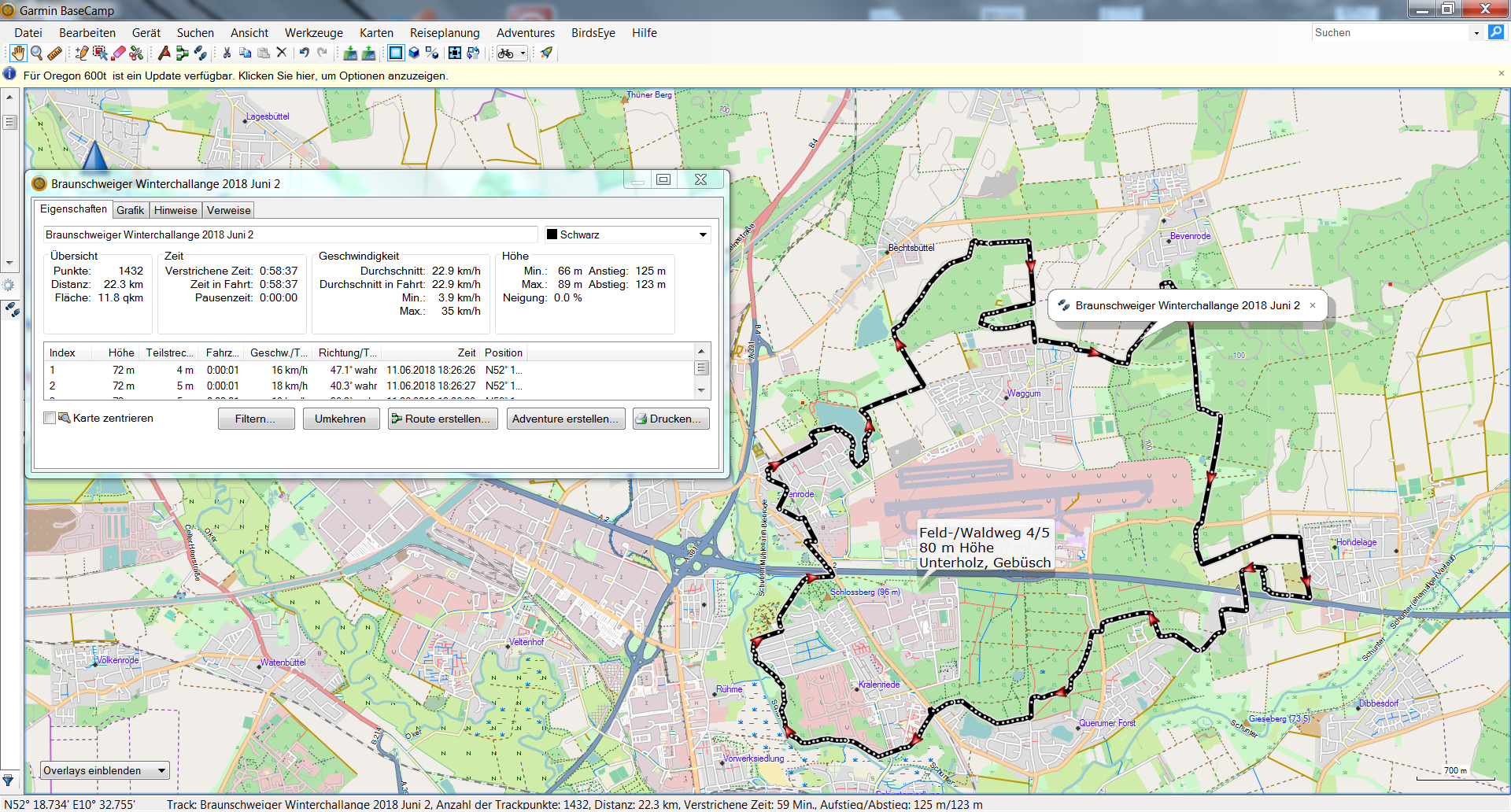Select the Insert pencil tool

click(x=81, y=54)
